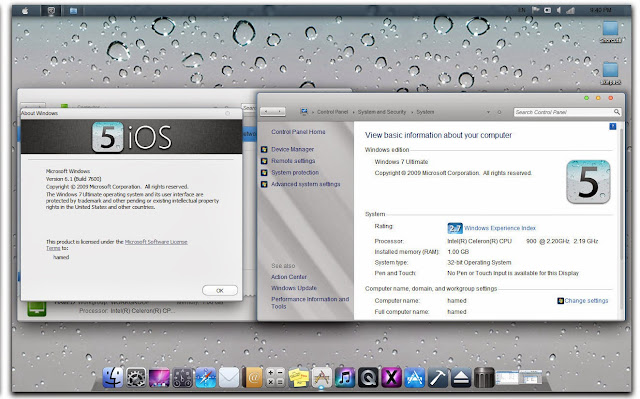Open System protection link
The width and height of the screenshot is (640, 399).
[295, 173]
